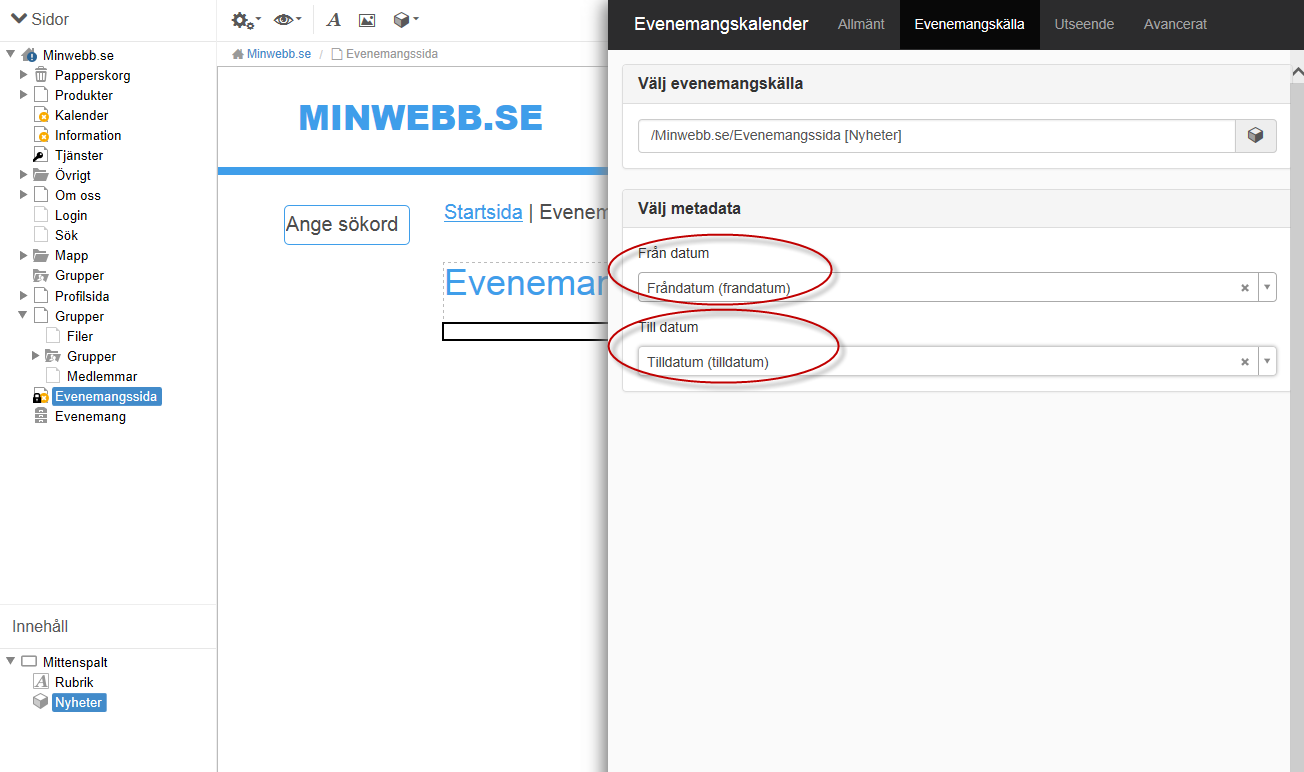The image size is (1304, 772).
Task: Select Evenemangssida in the page tree
Action: [x=106, y=397]
